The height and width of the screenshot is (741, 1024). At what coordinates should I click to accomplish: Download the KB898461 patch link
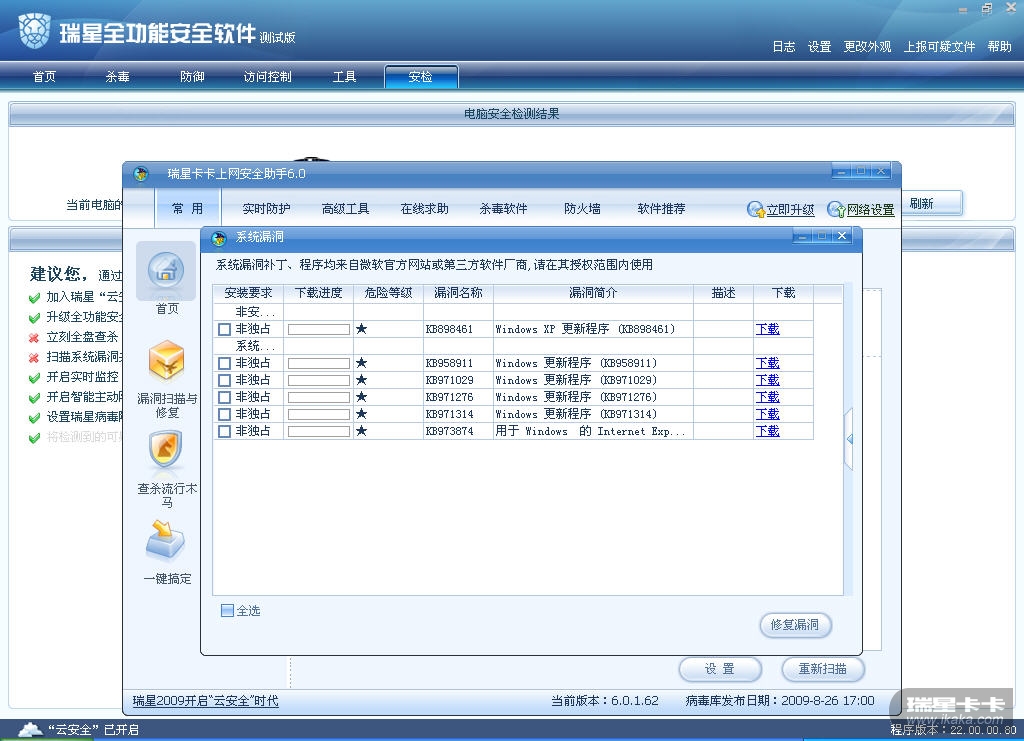767,329
